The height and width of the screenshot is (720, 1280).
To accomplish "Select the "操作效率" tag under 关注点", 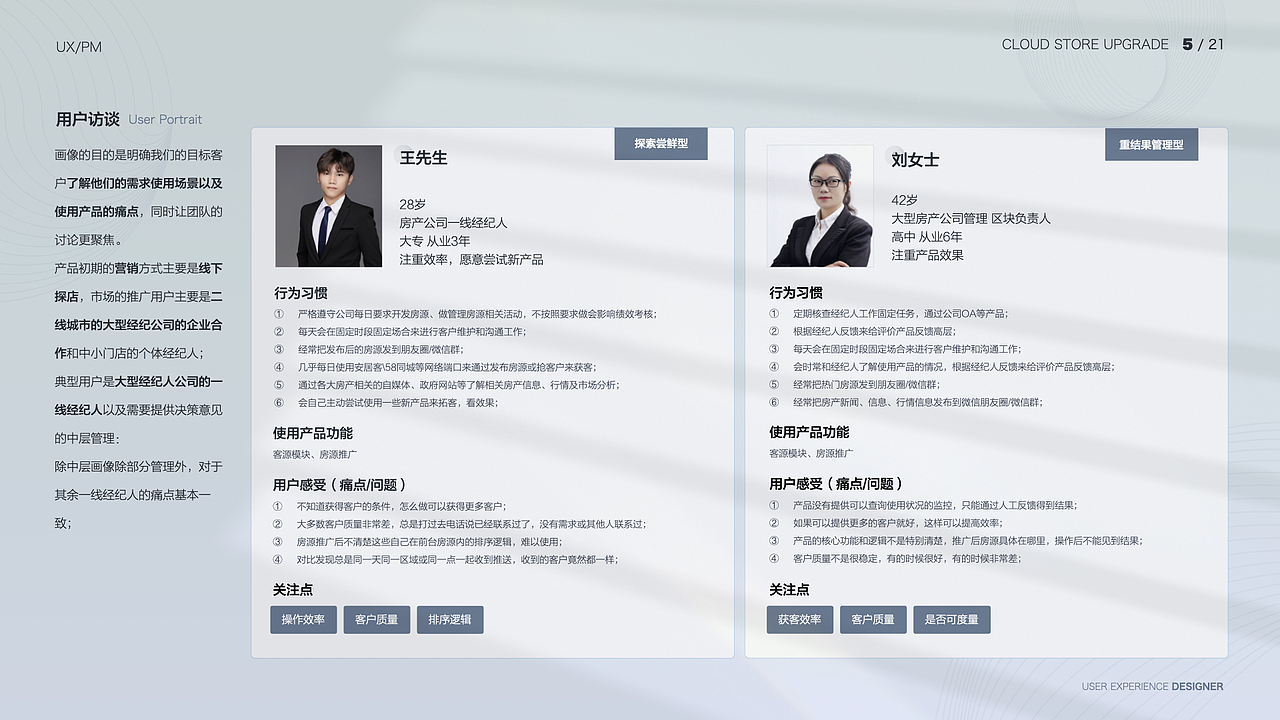I will click(x=302, y=619).
